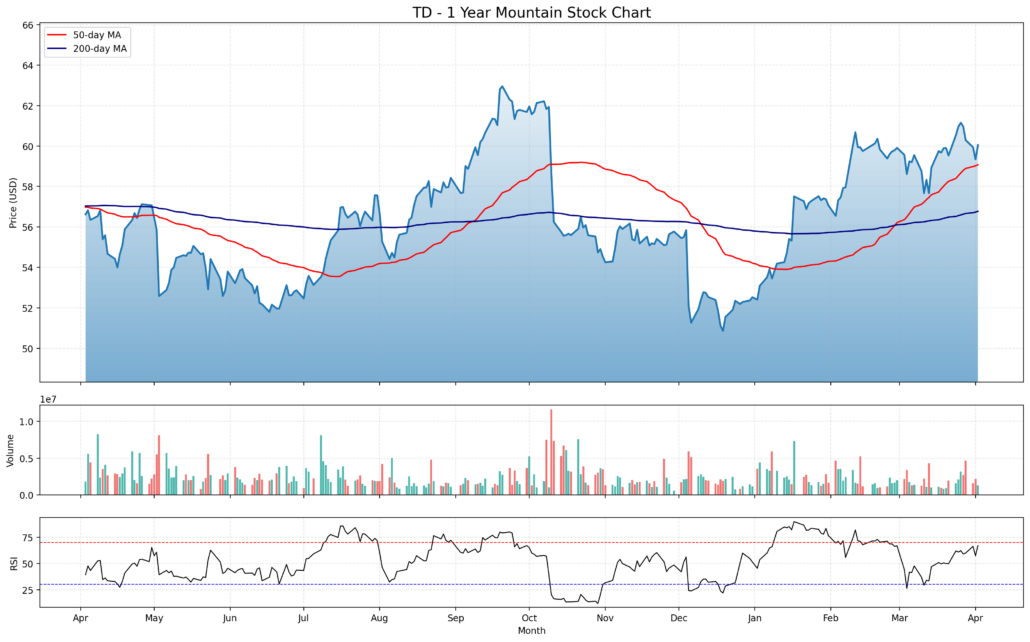Click the 52 tick on the price axis
This screenshot has width=1030, height=642.
point(28,308)
